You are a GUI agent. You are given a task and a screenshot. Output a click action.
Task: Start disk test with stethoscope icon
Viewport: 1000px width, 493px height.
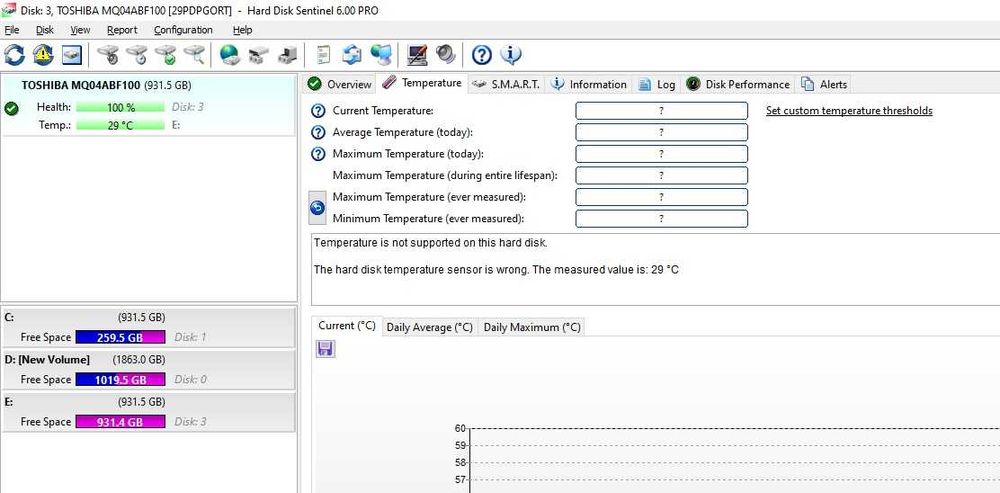pyautogui.click(x=109, y=55)
